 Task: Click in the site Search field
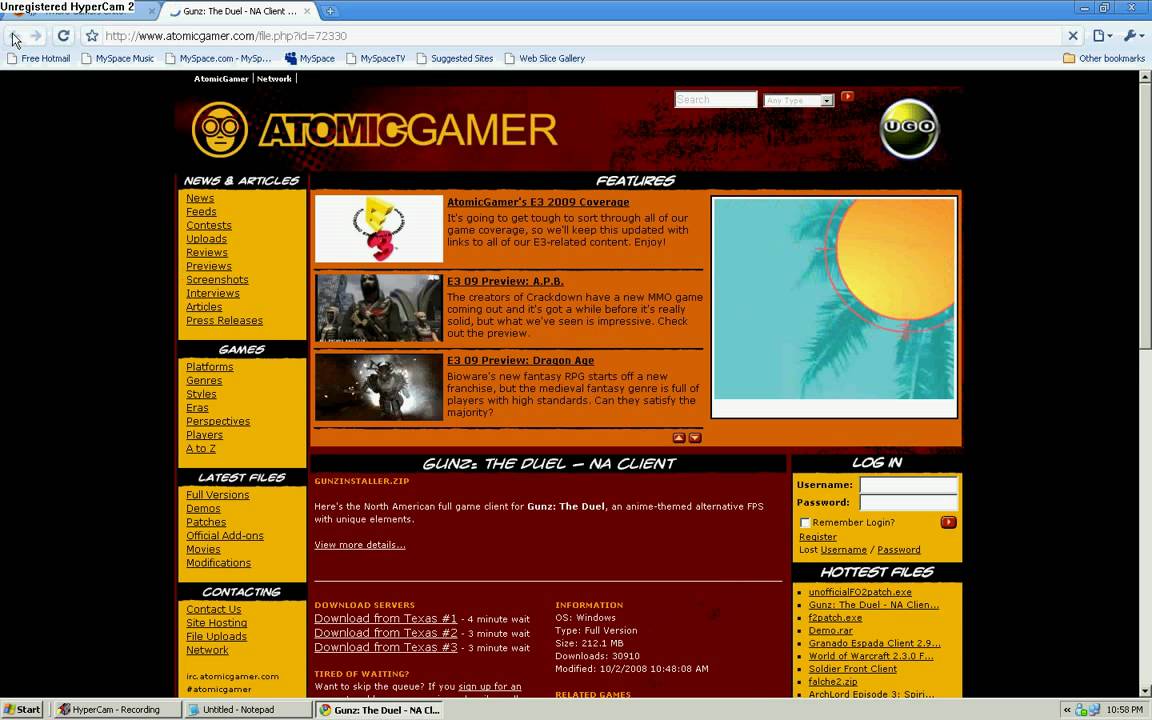point(716,100)
